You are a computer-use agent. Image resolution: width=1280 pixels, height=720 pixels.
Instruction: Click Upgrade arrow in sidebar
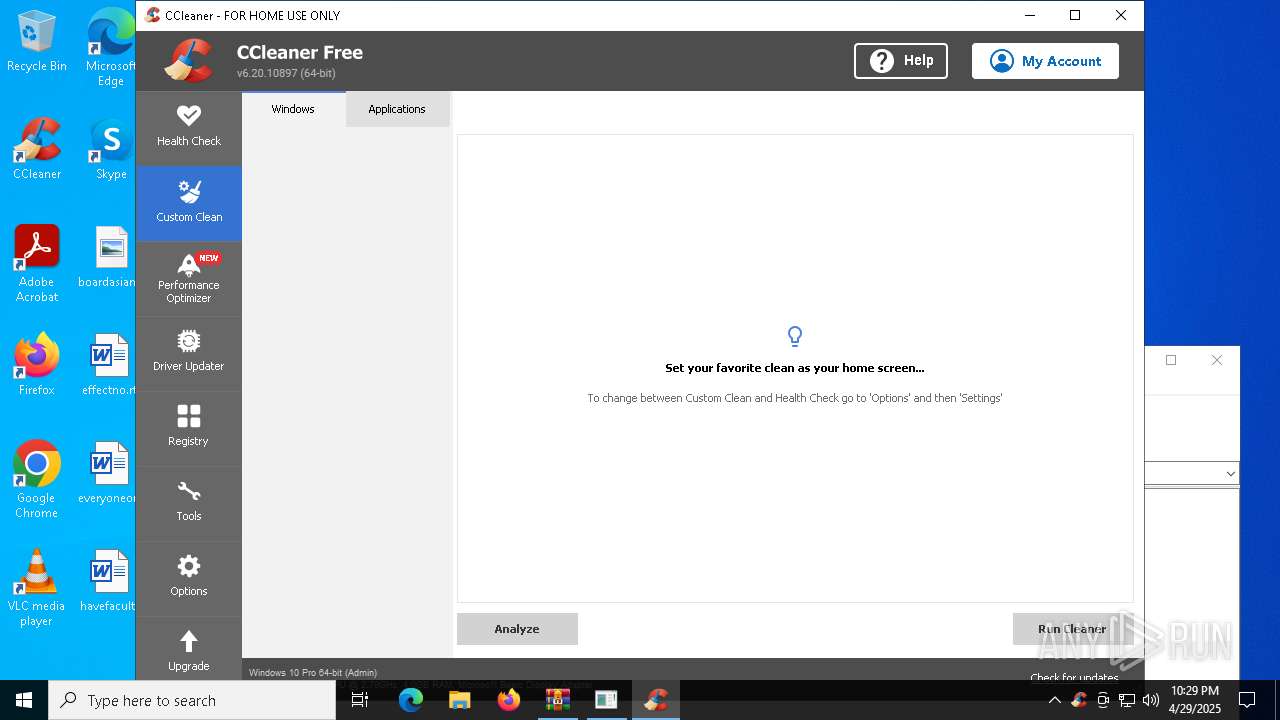click(x=189, y=651)
